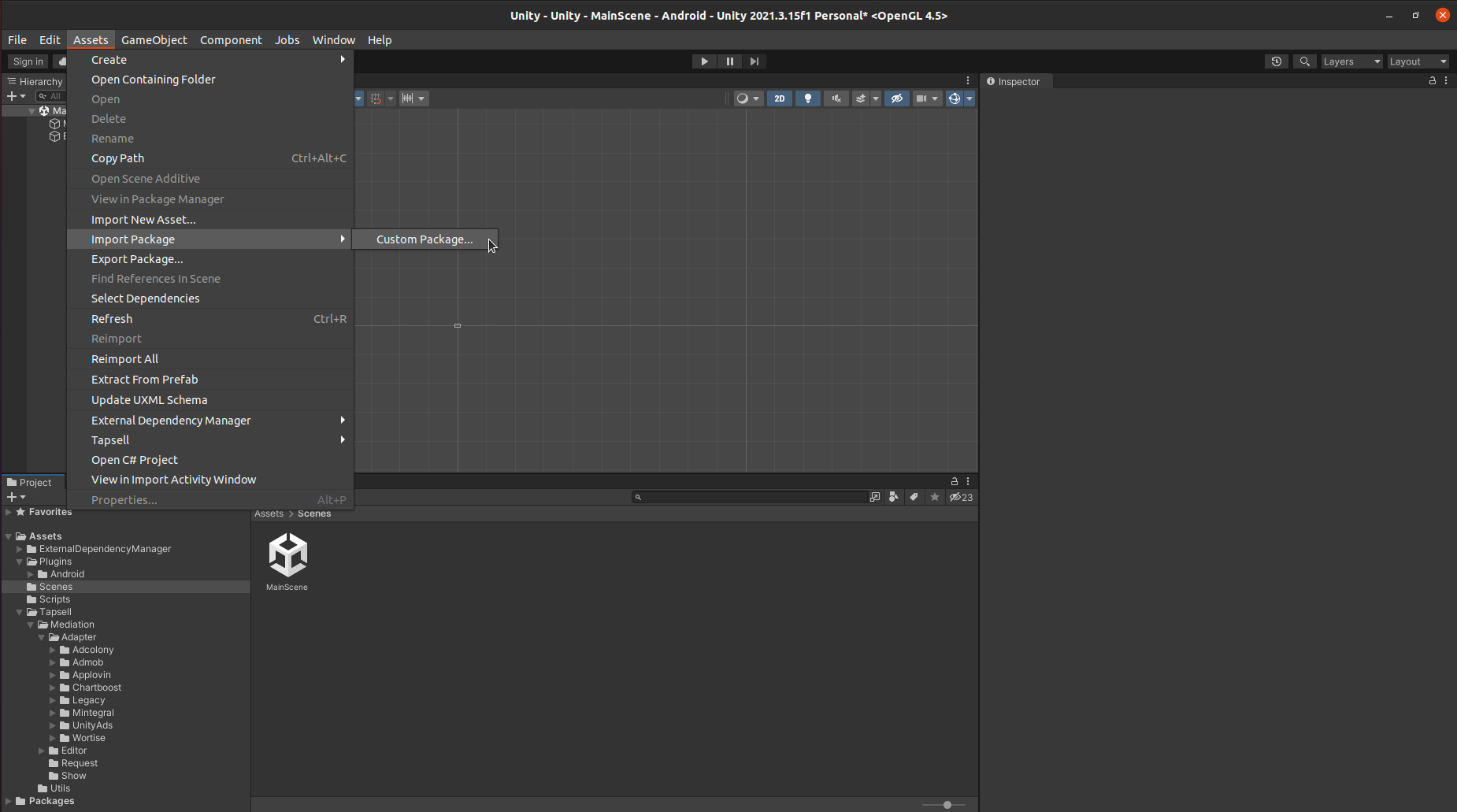Open the GameObject menu

(x=154, y=39)
